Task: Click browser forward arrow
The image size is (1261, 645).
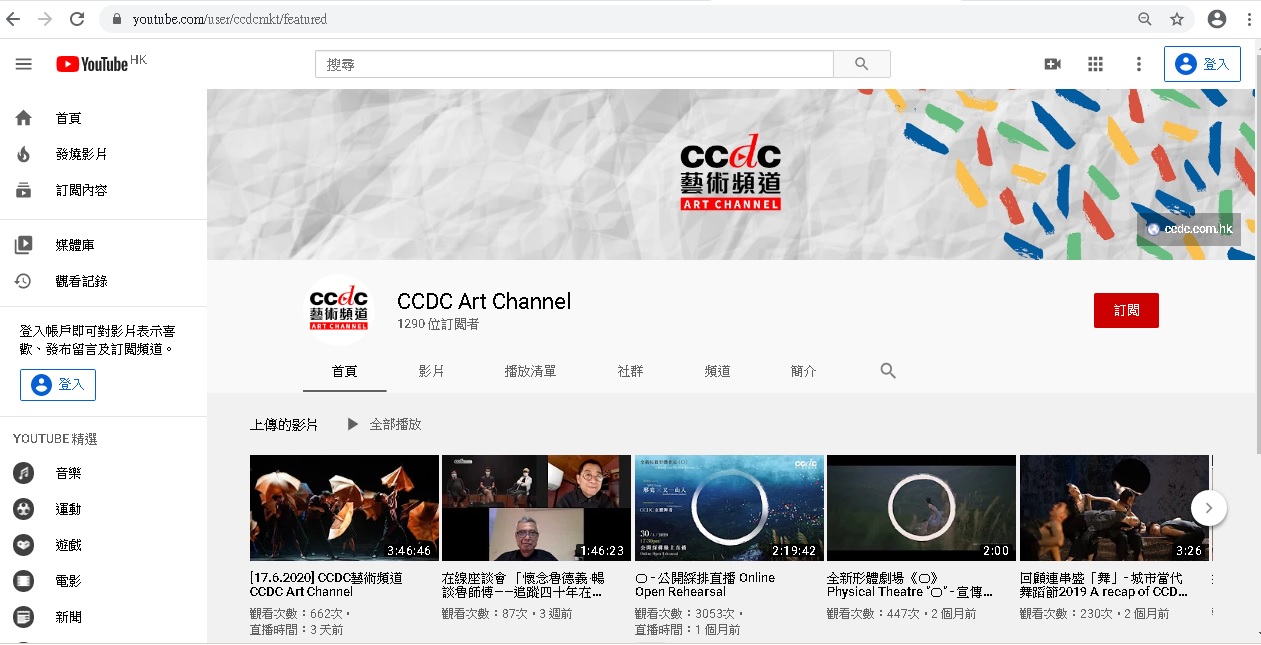Action: pos(45,19)
